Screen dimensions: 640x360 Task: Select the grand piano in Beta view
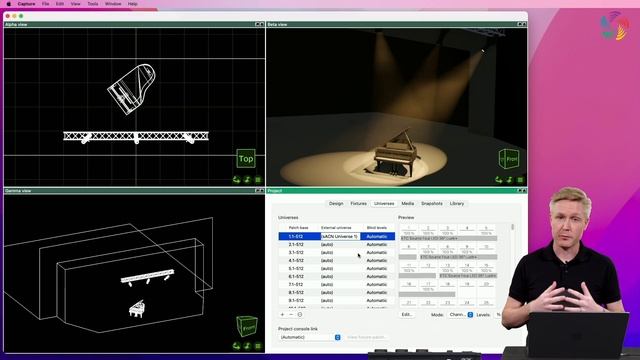(395, 154)
